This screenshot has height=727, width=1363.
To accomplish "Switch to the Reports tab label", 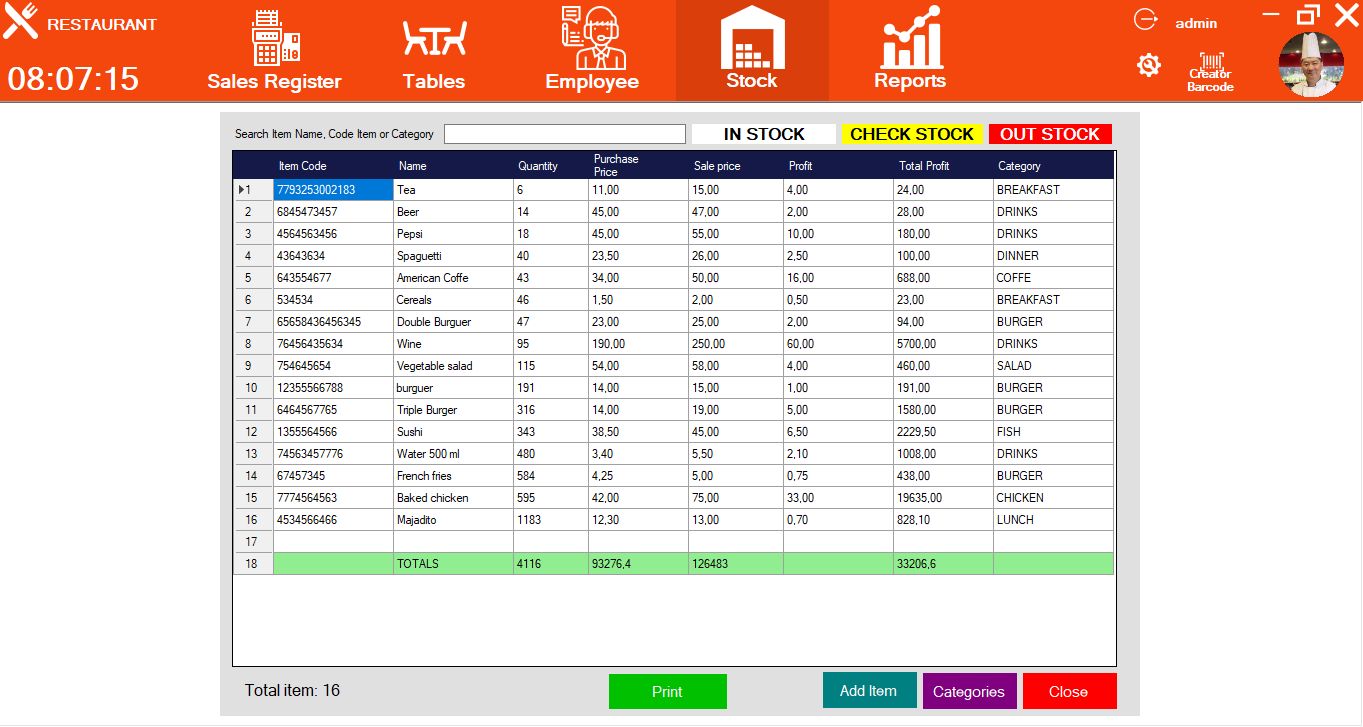I will [910, 81].
